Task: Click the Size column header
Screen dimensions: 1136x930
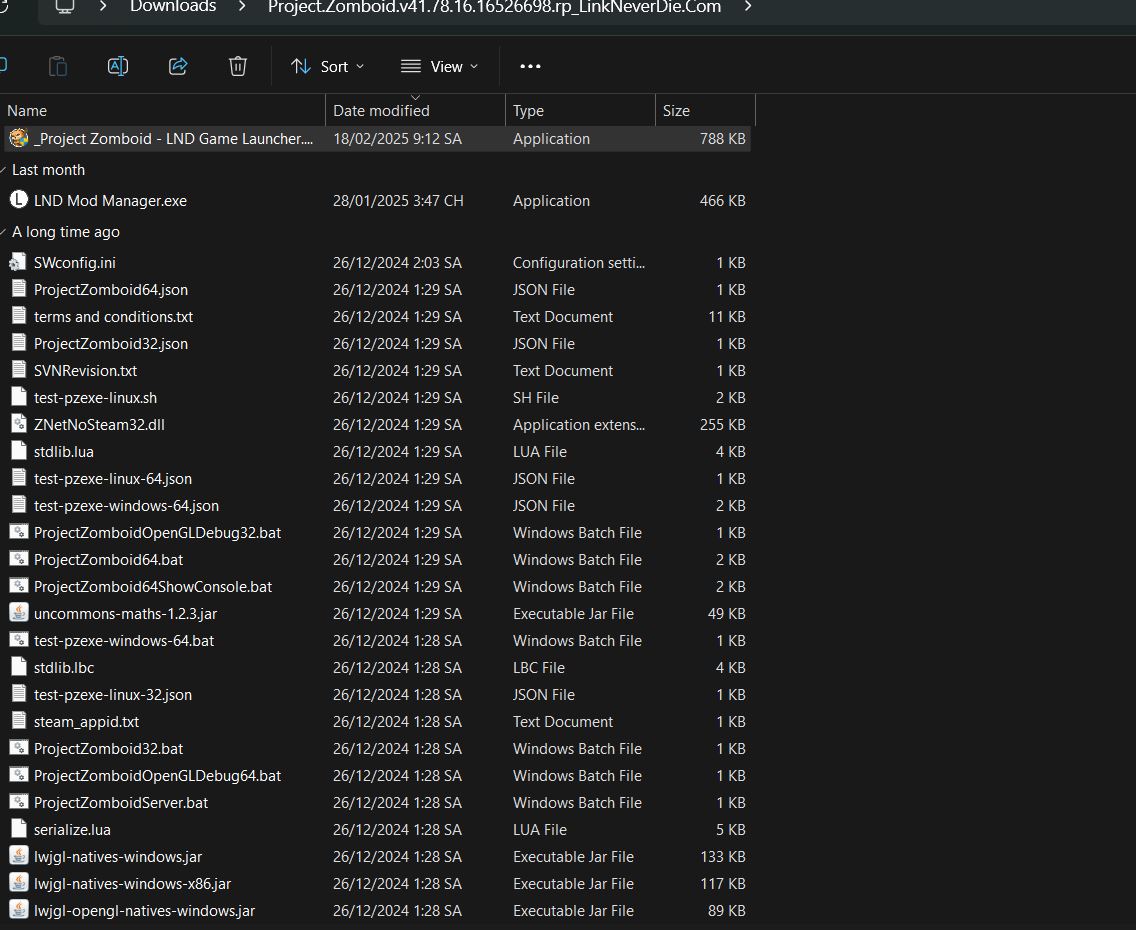Action: click(x=676, y=111)
